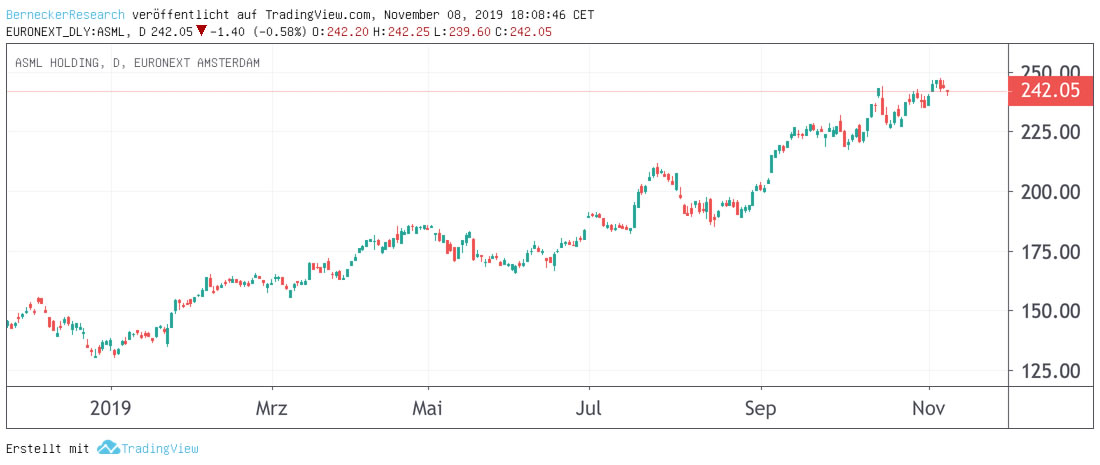Screen dimensions: 1100x465
Task: Select the Nov label on time axis
Action: click(930, 407)
